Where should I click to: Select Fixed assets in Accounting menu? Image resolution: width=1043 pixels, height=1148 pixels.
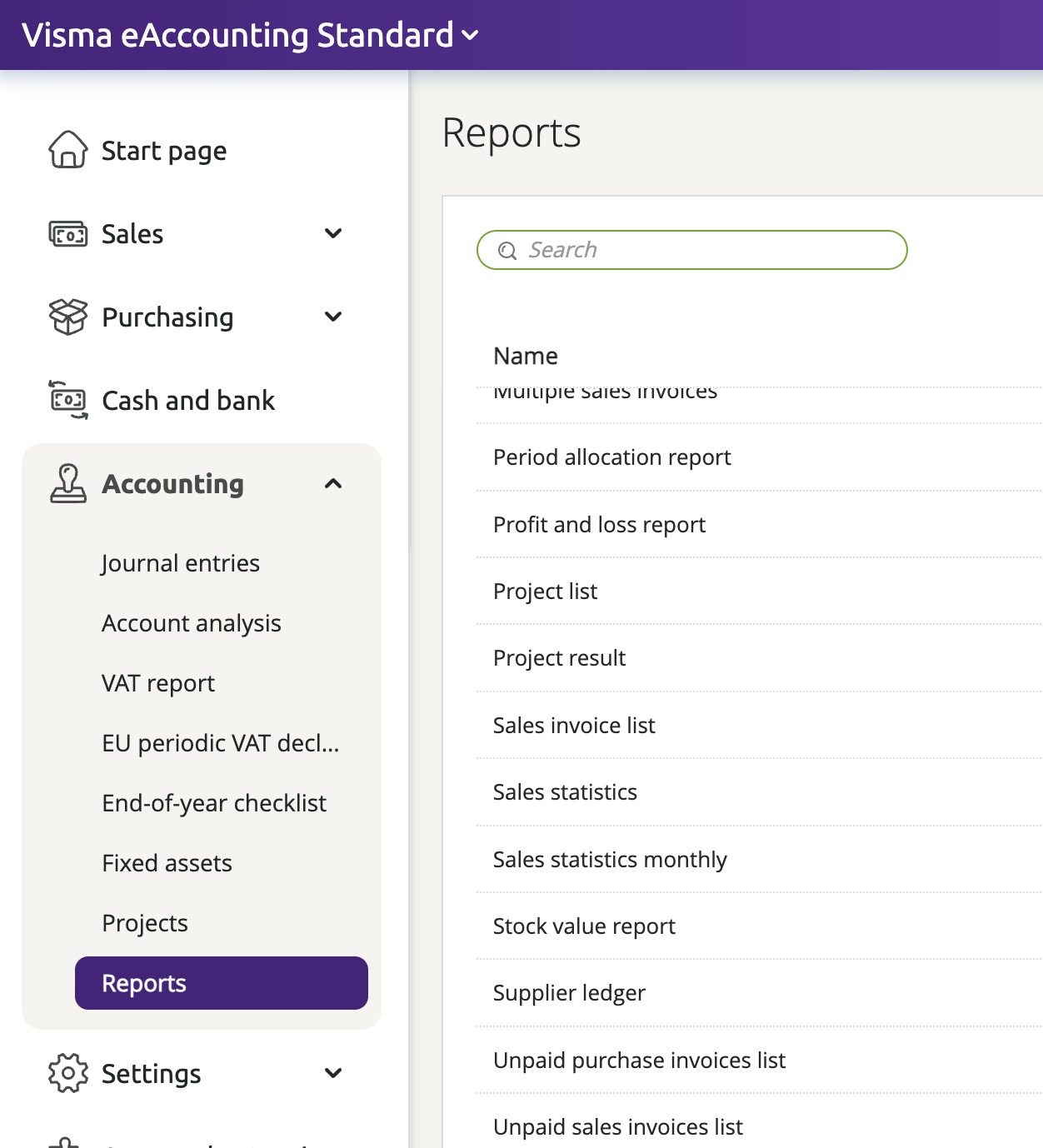(x=167, y=863)
